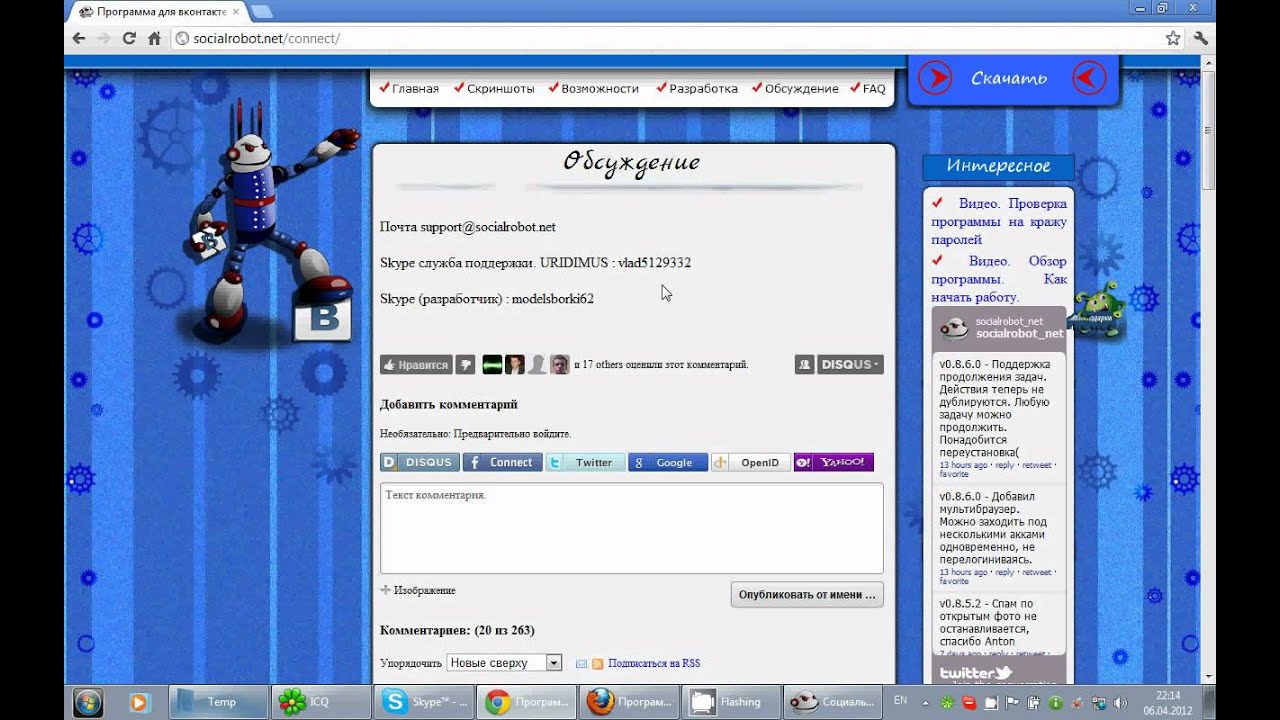
Task: Switch to ICQ in taskbar
Action: (x=320, y=702)
